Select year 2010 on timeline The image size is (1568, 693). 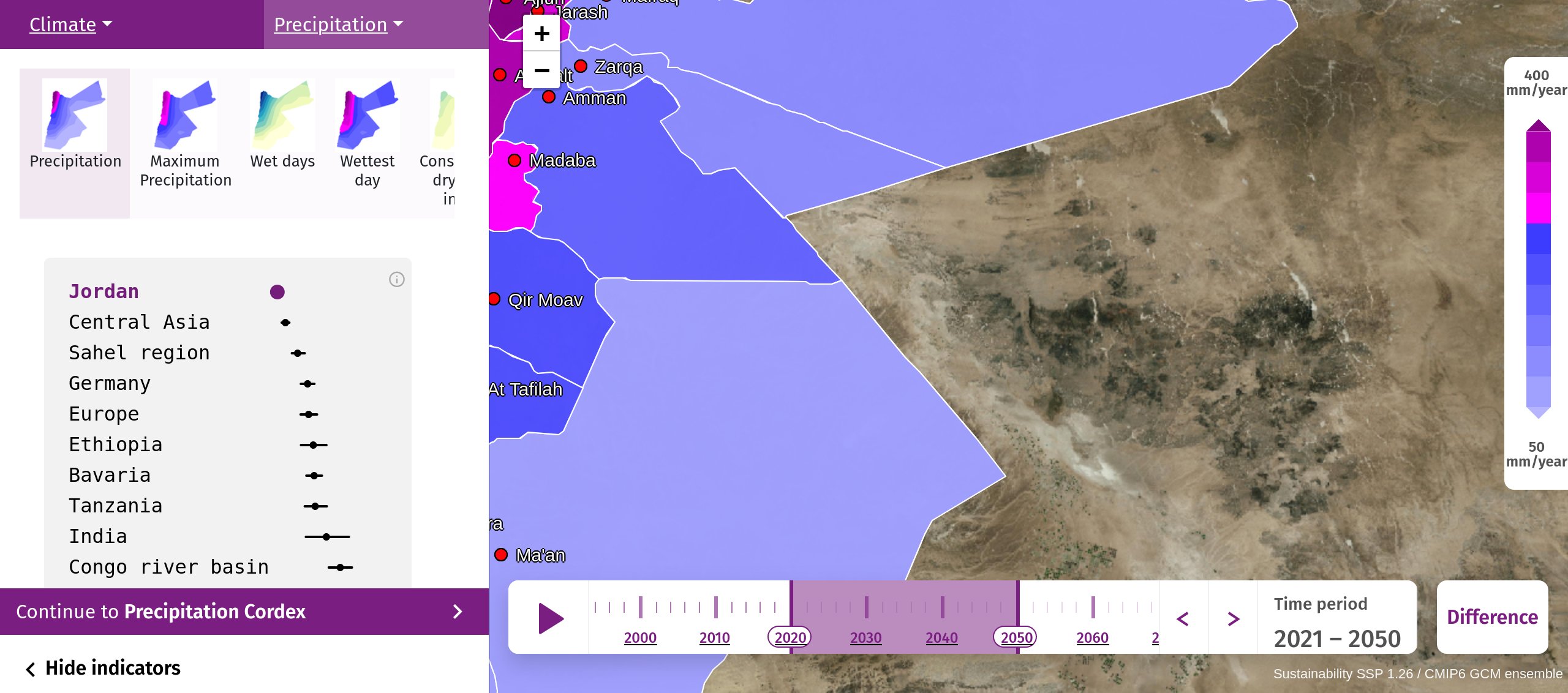[x=715, y=638]
